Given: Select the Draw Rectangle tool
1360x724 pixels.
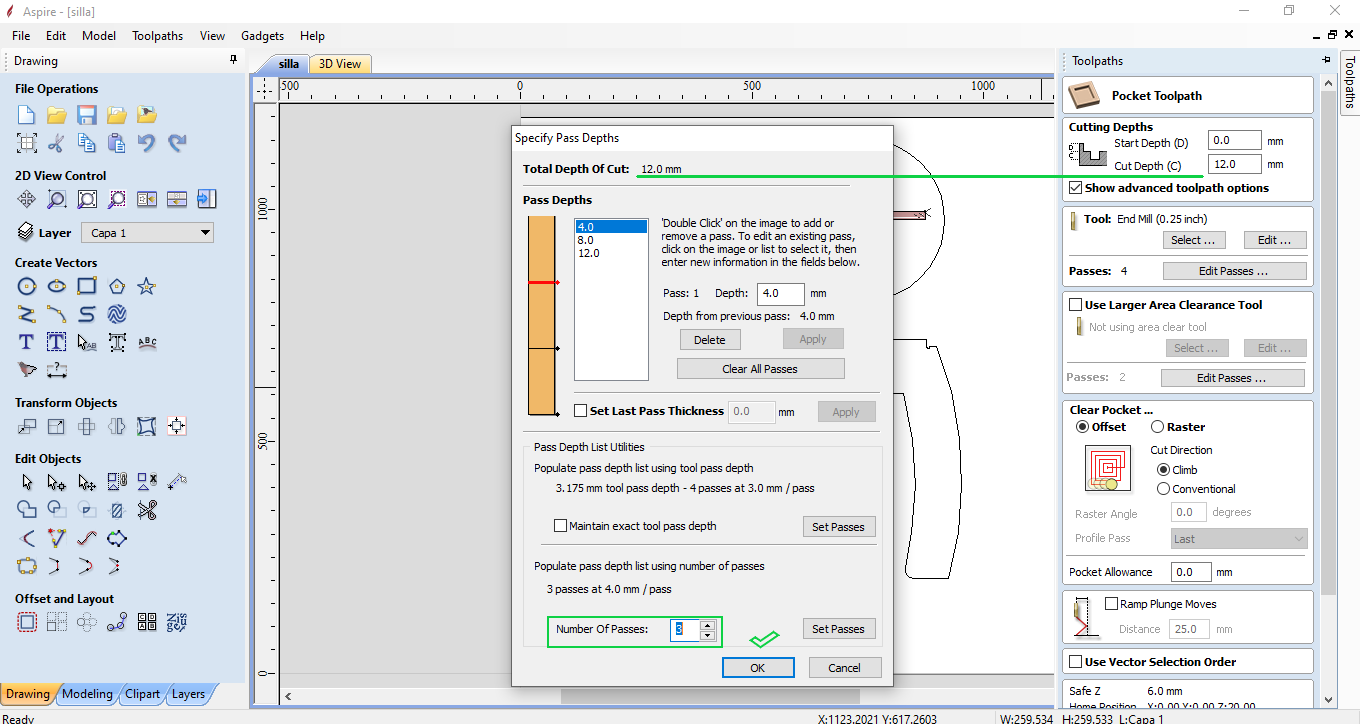Looking at the screenshot, I should tap(87, 287).
